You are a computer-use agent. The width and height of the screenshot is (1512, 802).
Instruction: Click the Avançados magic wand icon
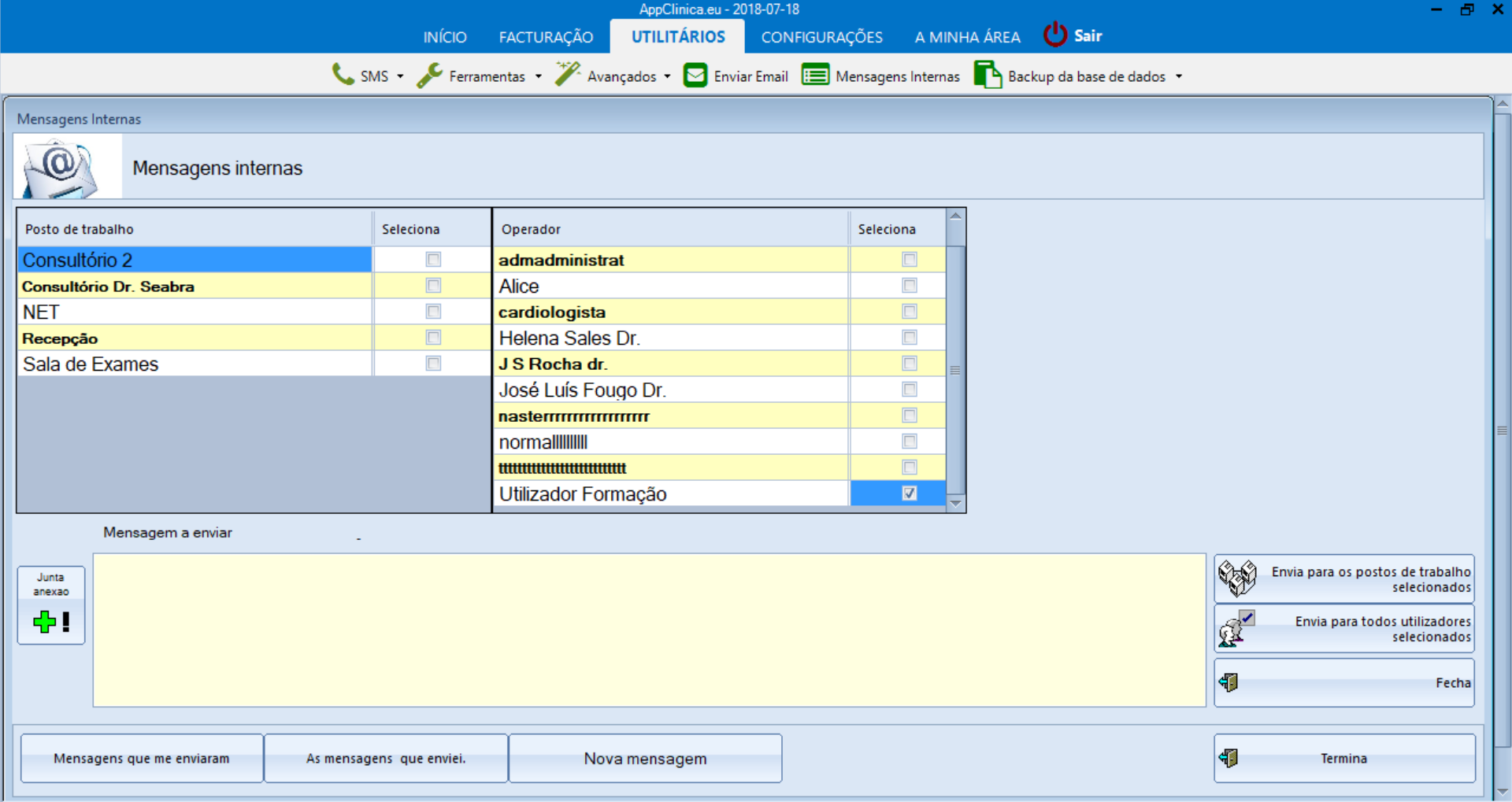(x=568, y=75)
